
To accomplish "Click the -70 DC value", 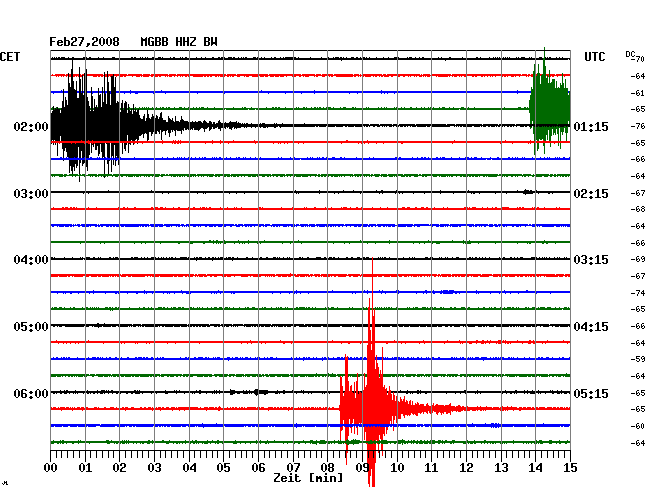I will coord(638,59).
